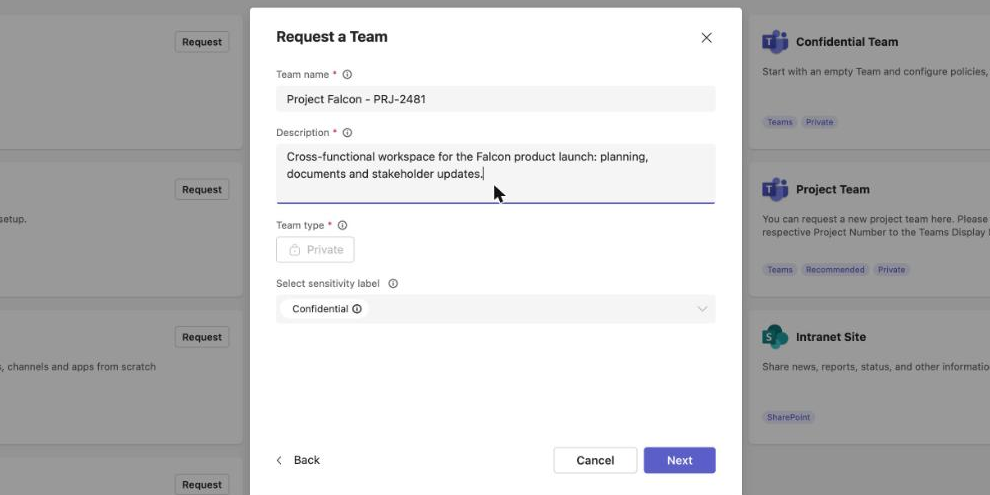Image resolution: width=990 pixels, height=495 pixels.
Task: Close the Request a Team dialog
Action: 707,38
